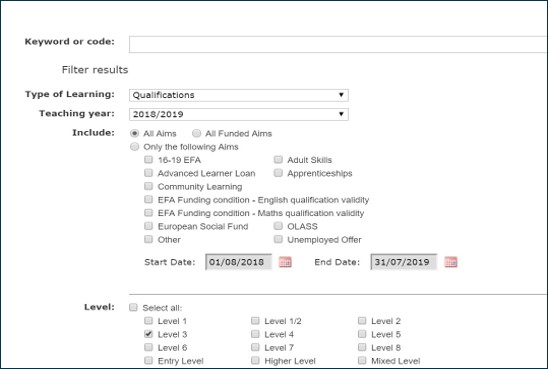Check the Community Learning checkbox
The height and width of the screenshot is (369, 548).
pos(149,186)
